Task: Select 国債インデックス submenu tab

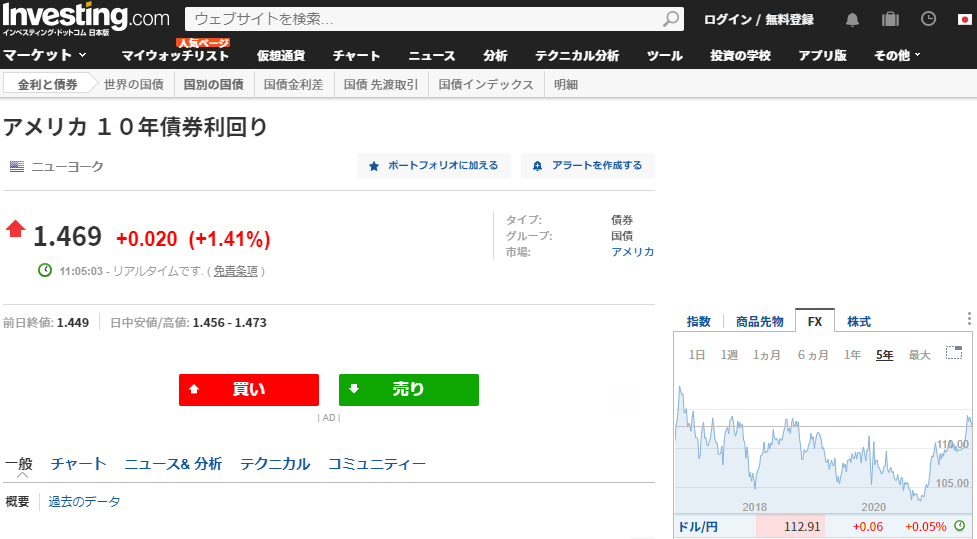Action: [x=486, y=84]
